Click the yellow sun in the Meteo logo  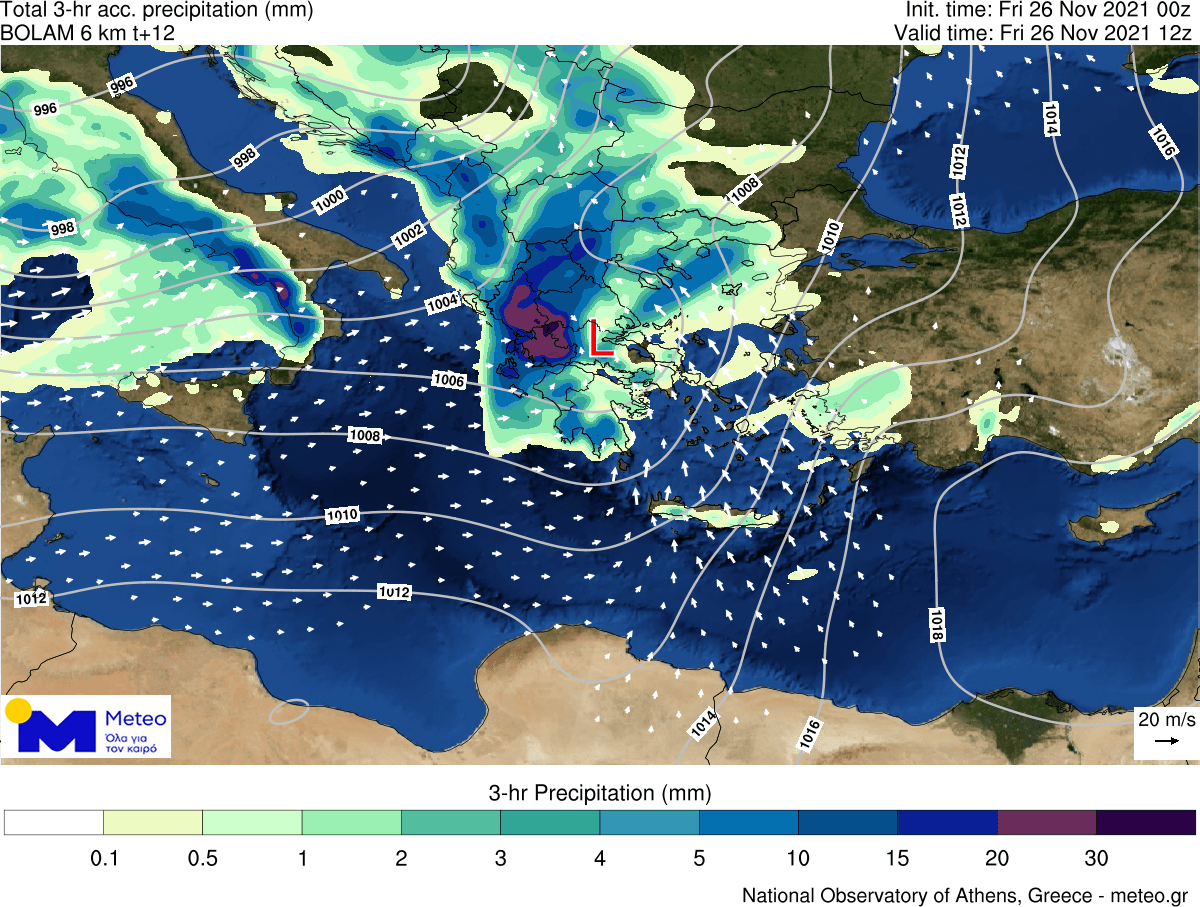point(19,711)
